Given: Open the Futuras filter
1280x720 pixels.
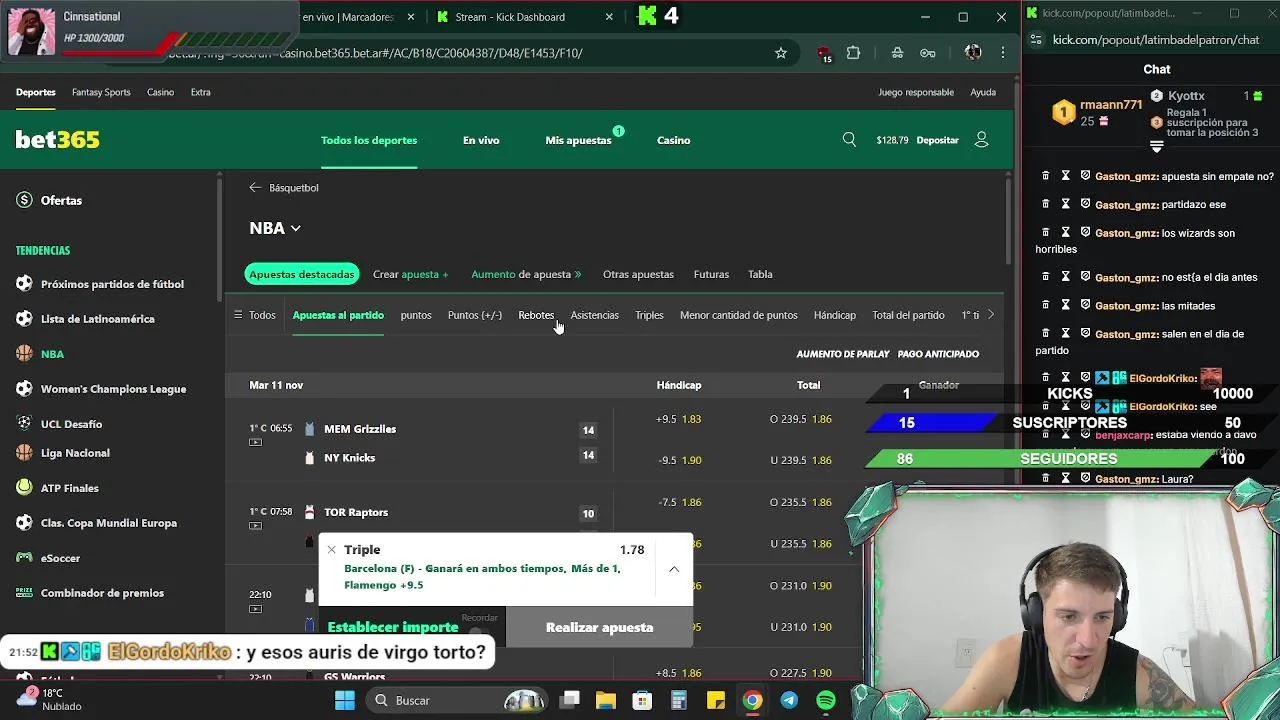Looking at the screenshot, I should (x=711, y=274).
